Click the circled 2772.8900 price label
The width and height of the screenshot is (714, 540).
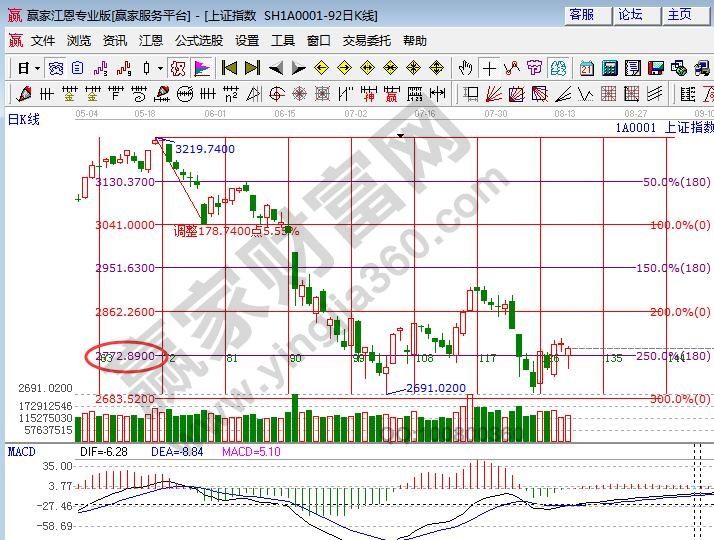pos(125,356)
